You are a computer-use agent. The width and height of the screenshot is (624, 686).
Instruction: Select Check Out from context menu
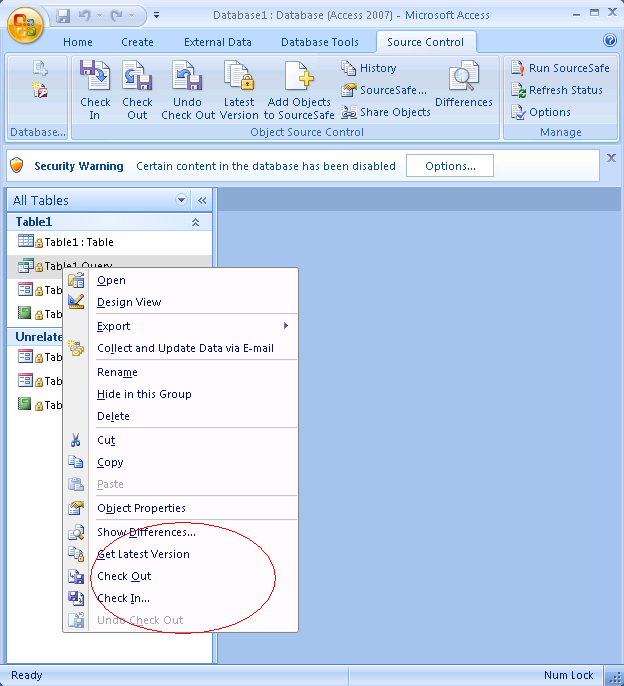[124, 576]
